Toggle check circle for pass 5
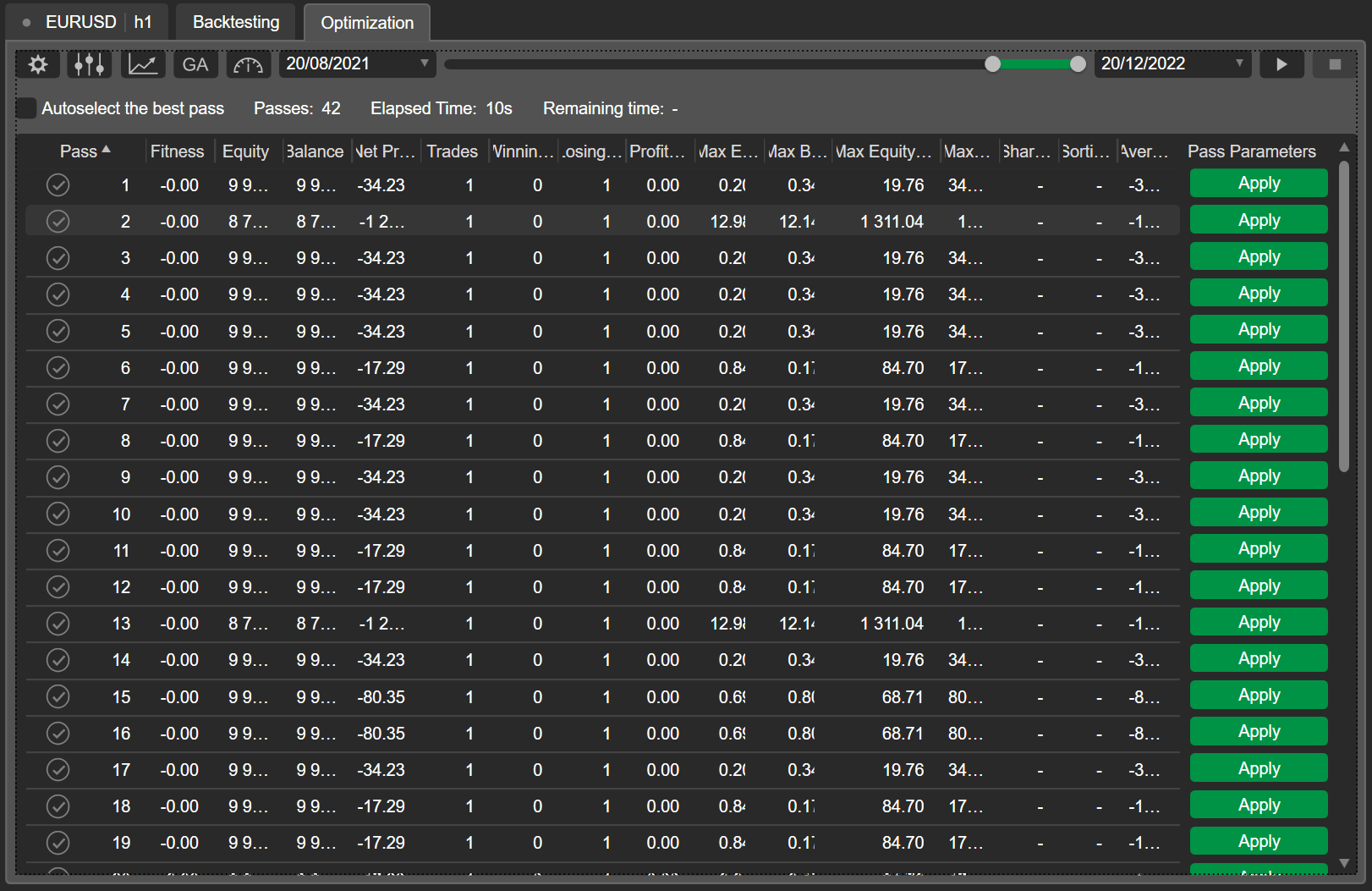This screenshot has height=891, width=1372. 58,331
